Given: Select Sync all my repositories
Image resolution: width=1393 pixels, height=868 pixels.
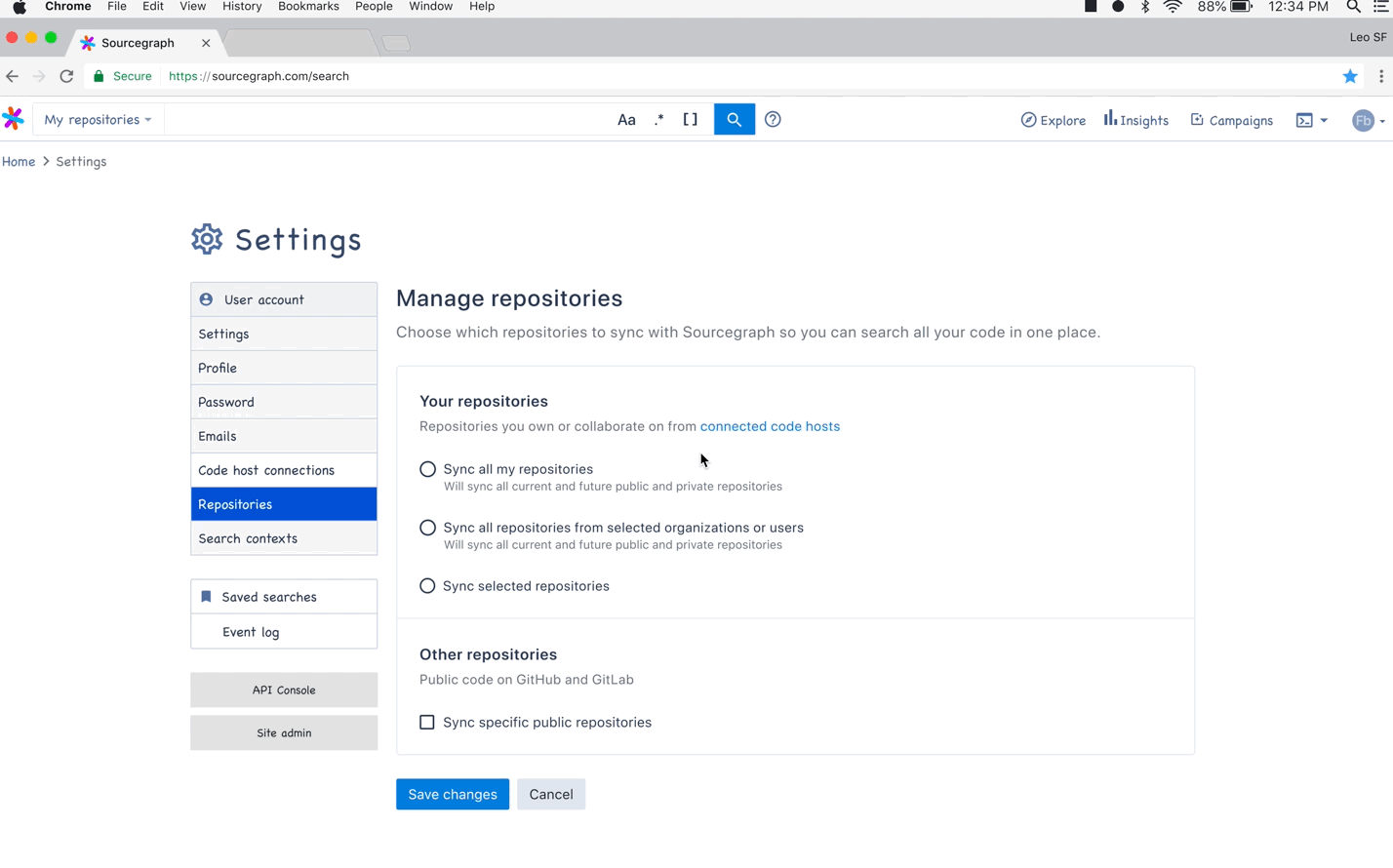Looking at the screenshot, I should pyautogui.click(x=427, y=469).
